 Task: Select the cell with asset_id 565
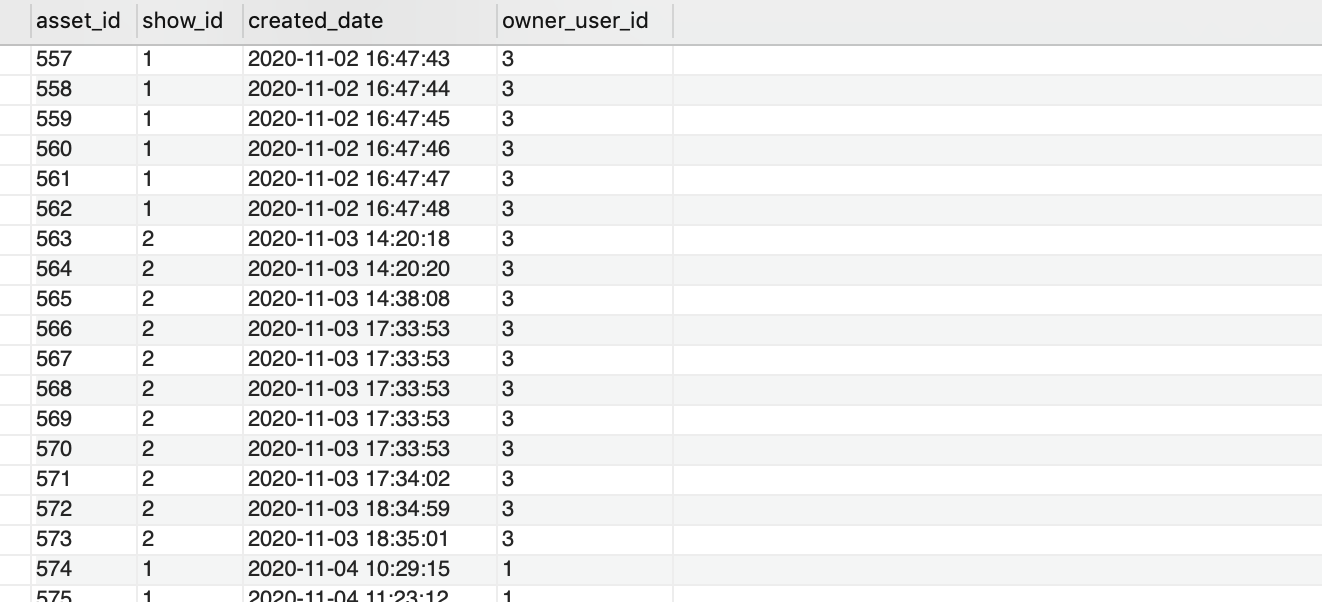click(x=54, y=299)
